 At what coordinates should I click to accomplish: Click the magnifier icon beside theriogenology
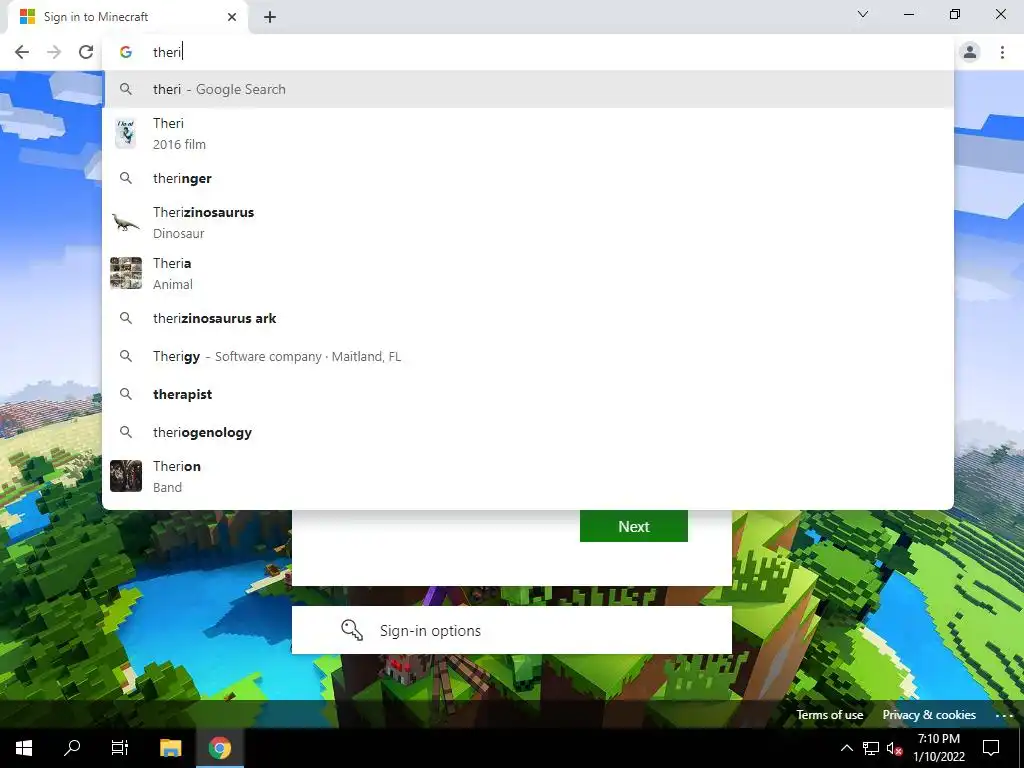point(126,432)
